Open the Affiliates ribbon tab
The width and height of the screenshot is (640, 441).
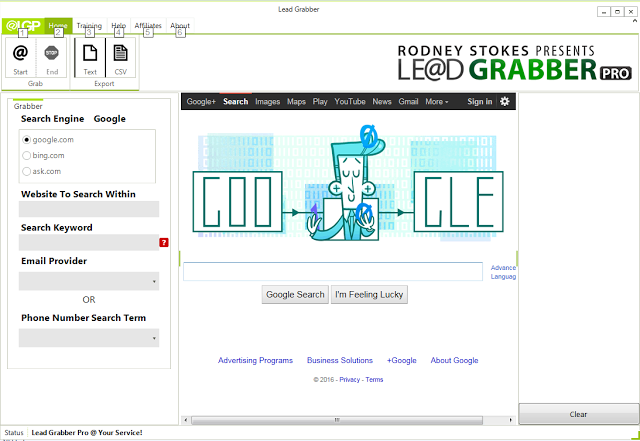[x=148, y=26]
